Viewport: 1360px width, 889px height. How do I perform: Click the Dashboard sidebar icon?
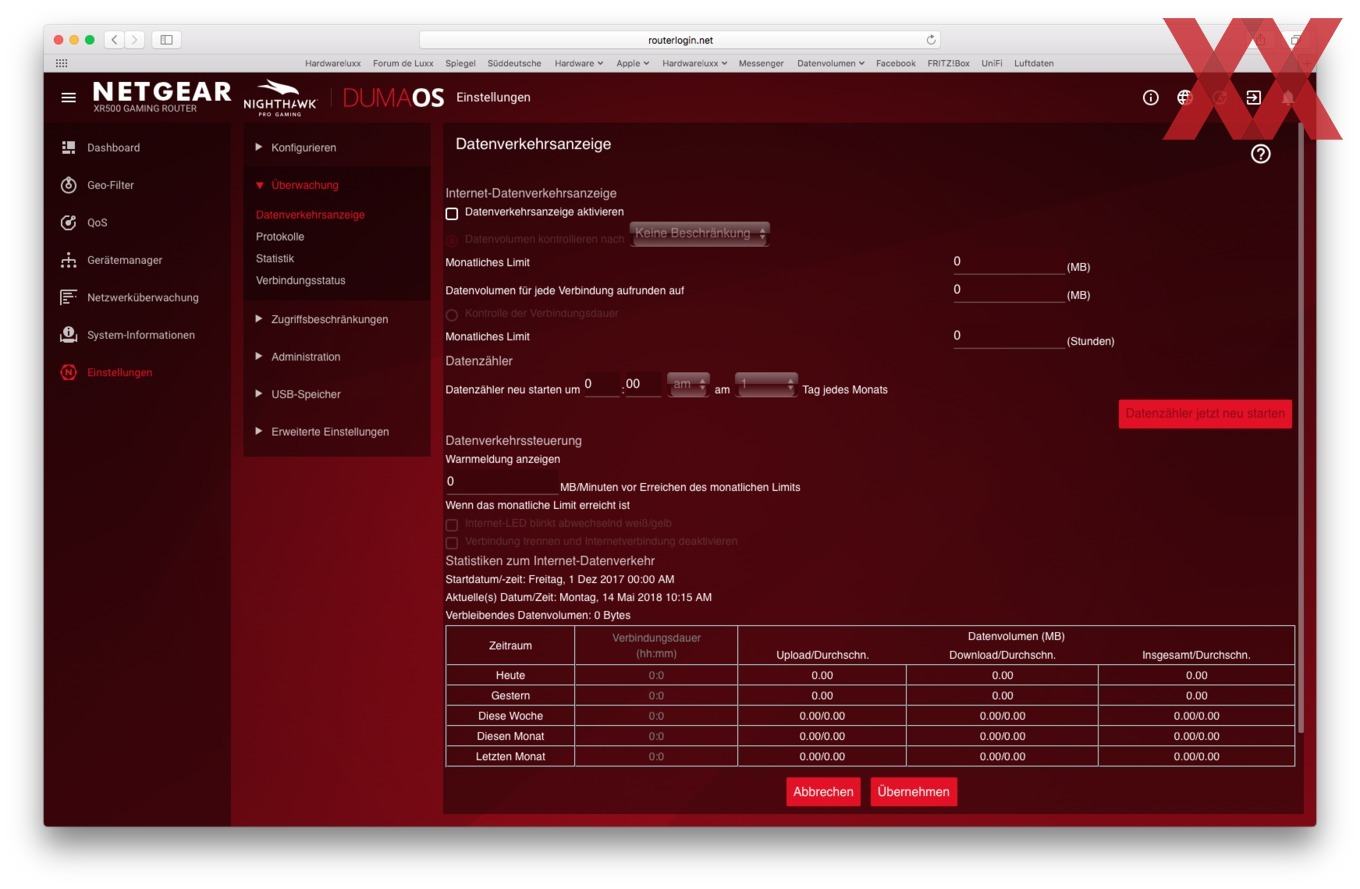(68, 148)
